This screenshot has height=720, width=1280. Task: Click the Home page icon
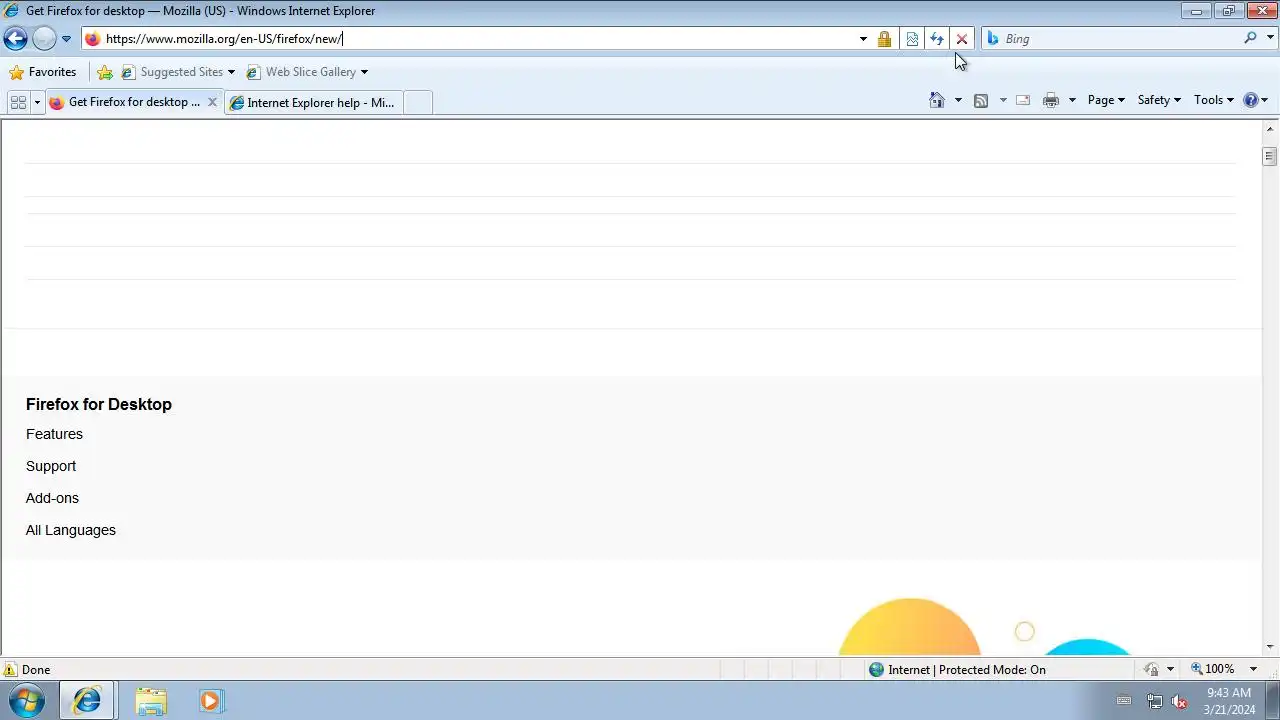(x=937, y=100)
